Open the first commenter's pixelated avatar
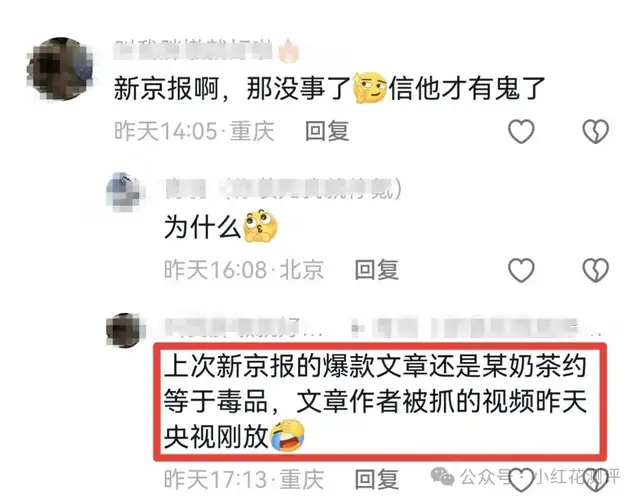The width and height of the screenshot is (640, 502). (x=60, y=69)
